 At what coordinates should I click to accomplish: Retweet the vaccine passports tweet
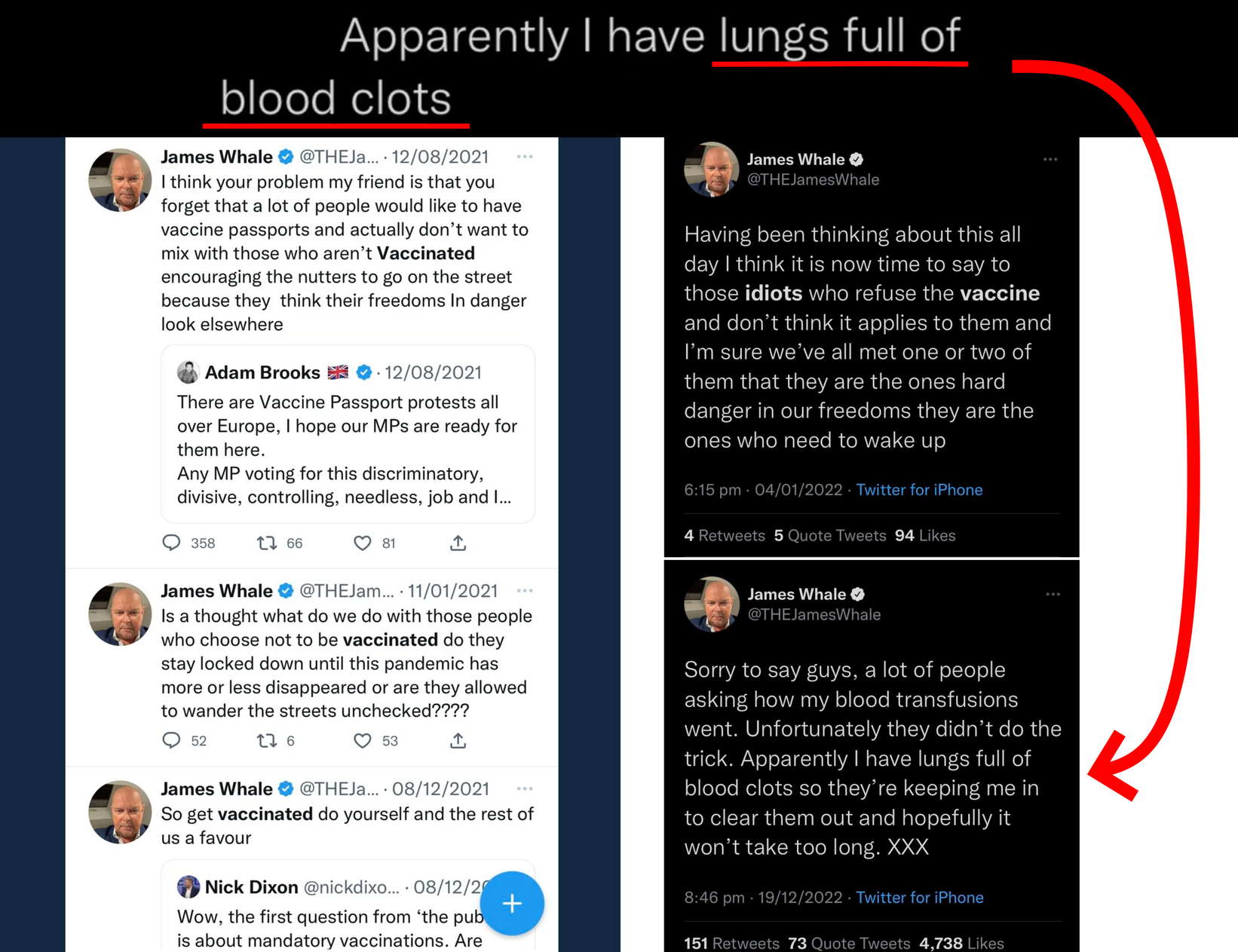[x=267, y=543]
